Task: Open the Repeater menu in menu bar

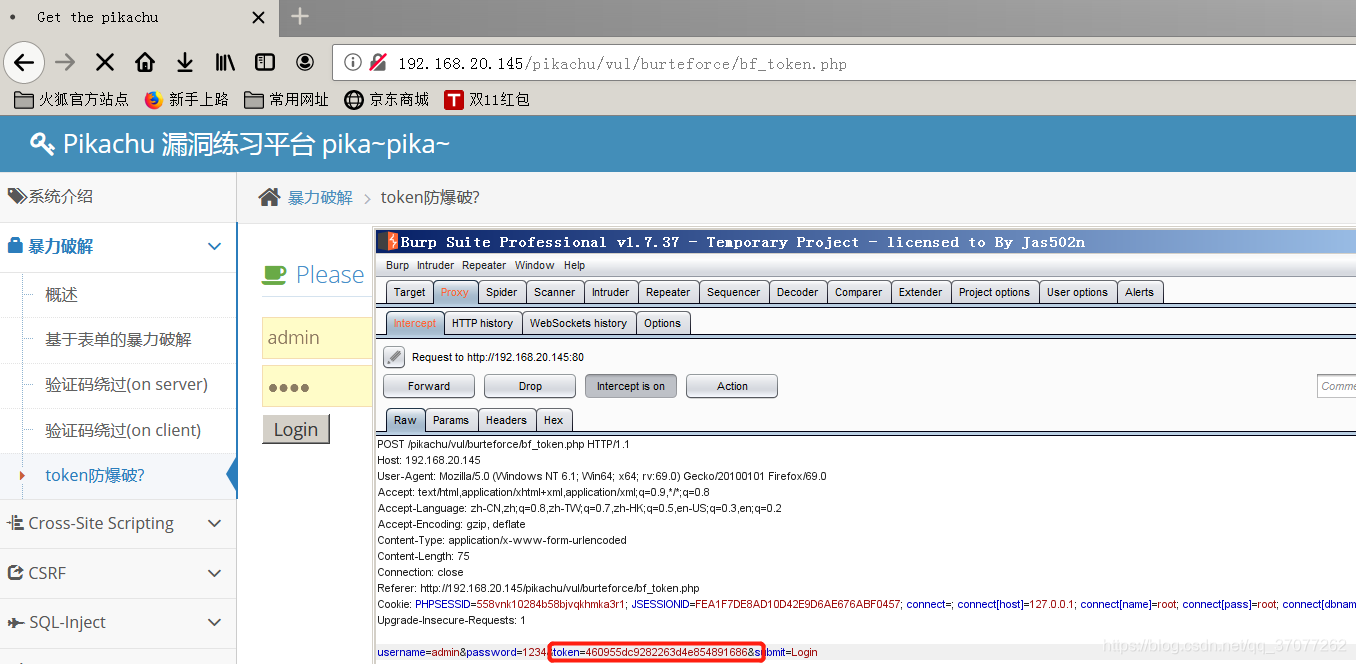Action: pyautogui.click(x=484, y=265)
